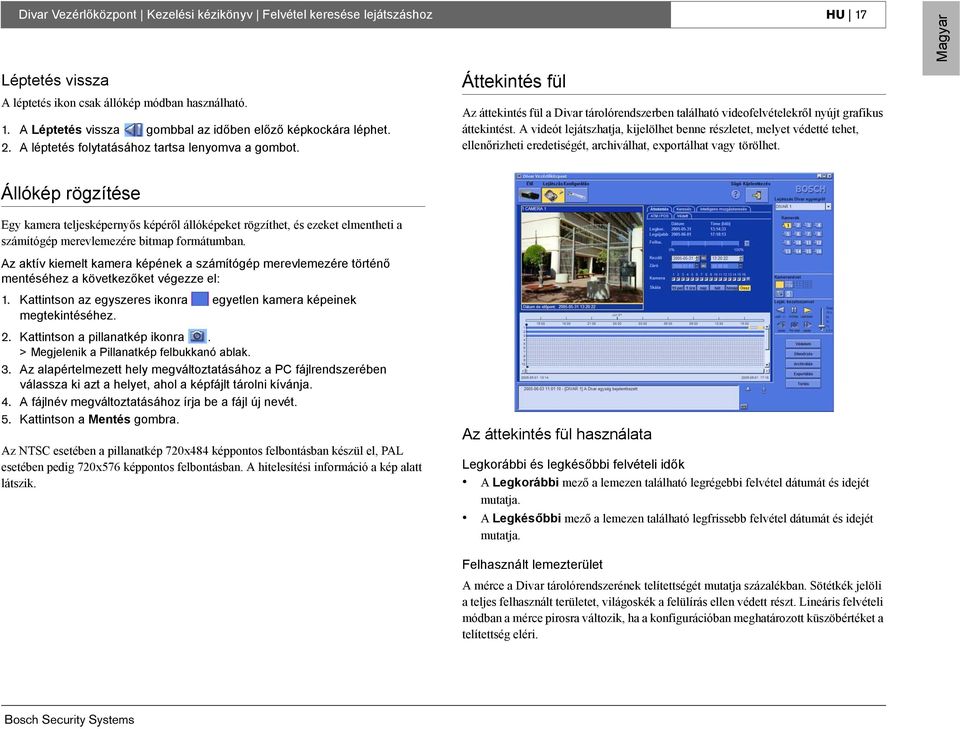Switch to the Áttekintés tab
The height and width of the screenshot is (729, 960).
pos(659,209)
